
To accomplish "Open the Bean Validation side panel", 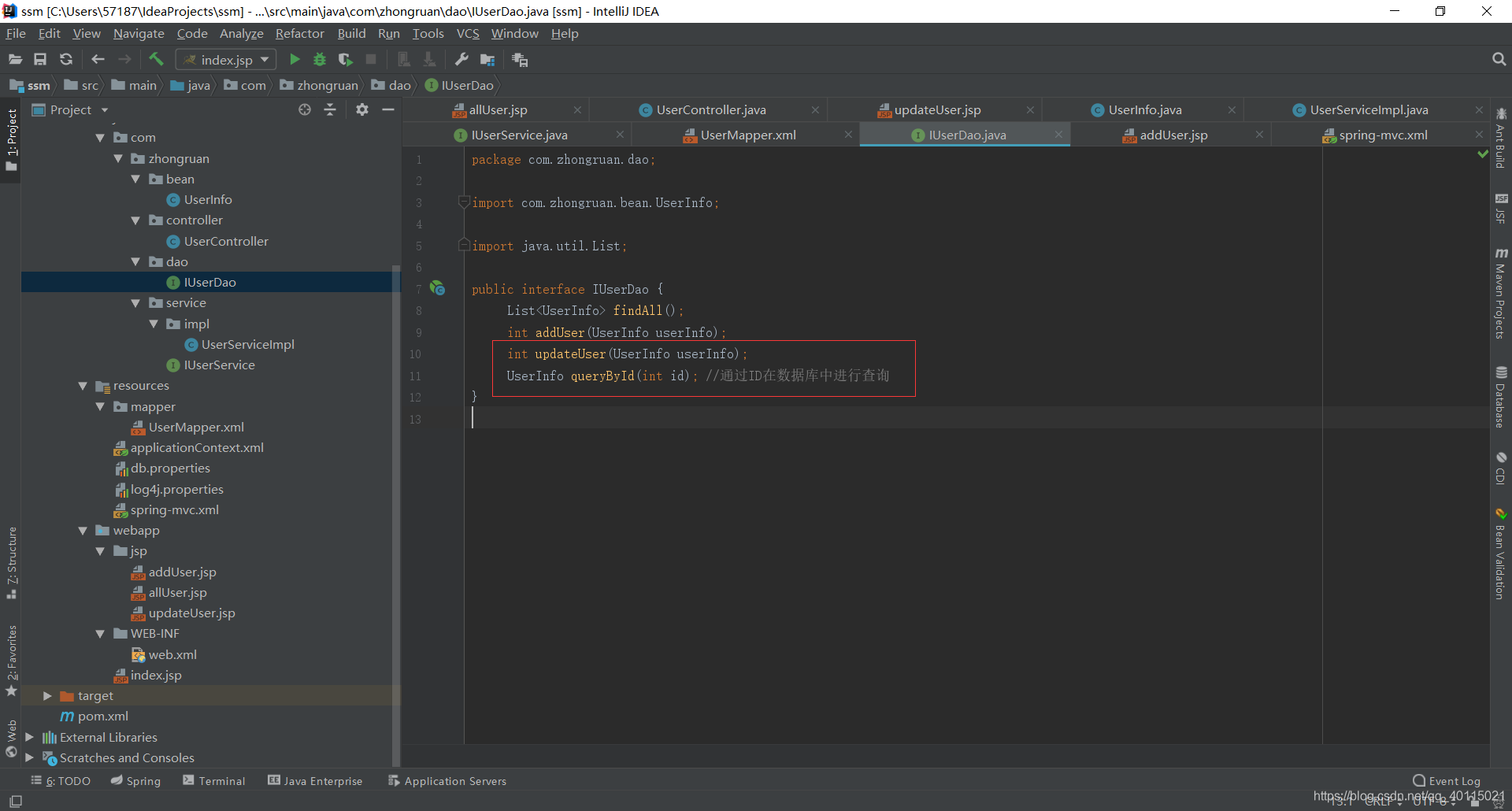I will [x=1501, y=554].
